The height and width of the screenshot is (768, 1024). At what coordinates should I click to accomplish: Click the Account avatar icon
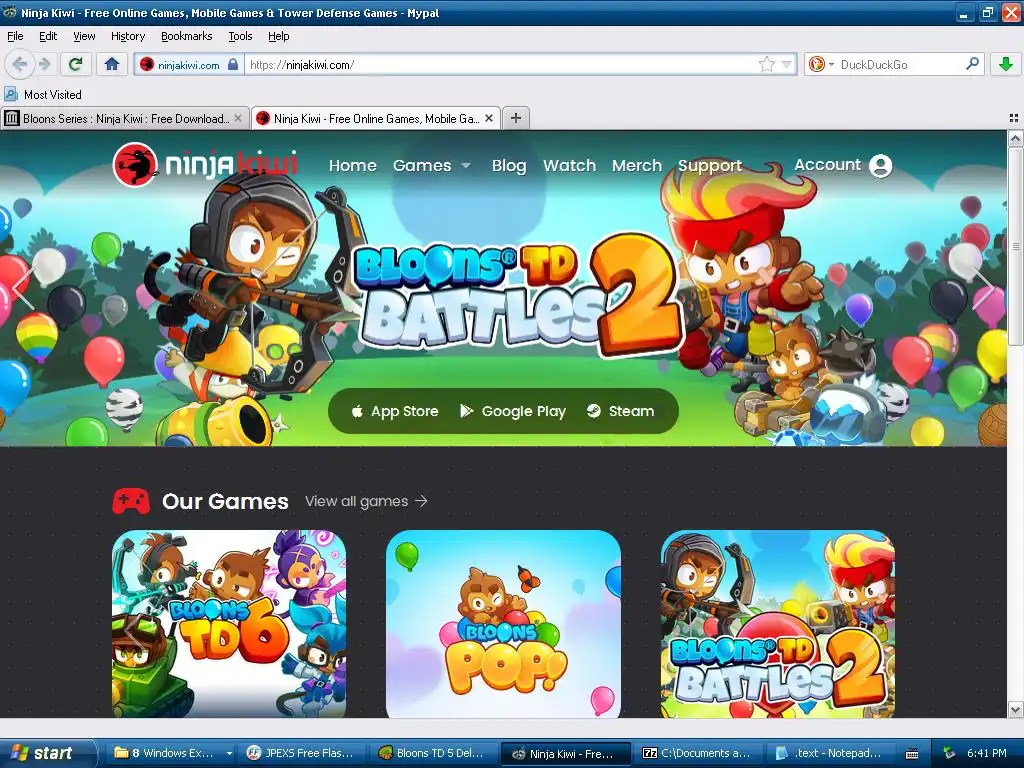point(880,166)
